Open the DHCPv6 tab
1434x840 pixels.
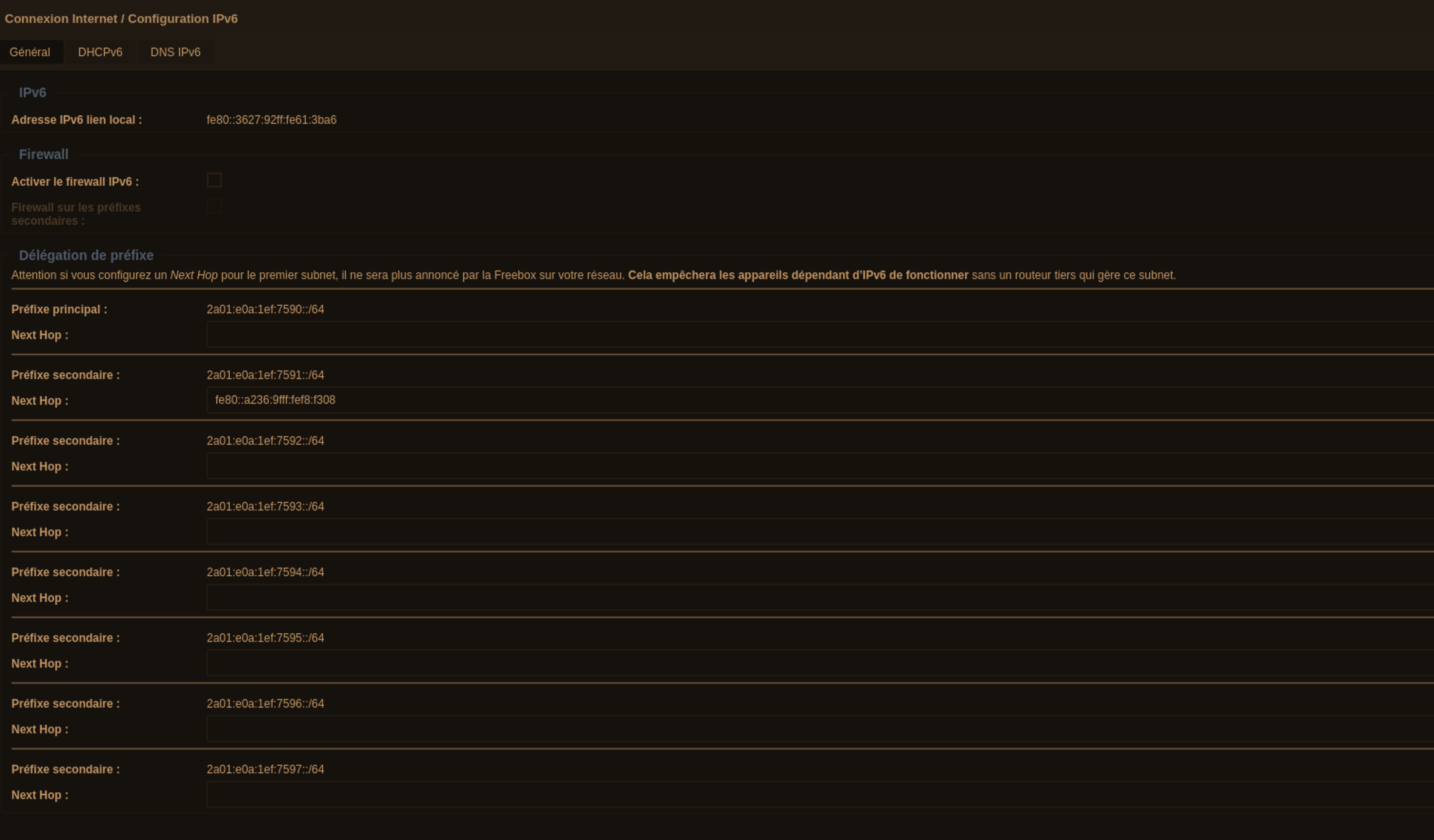(x=100, y=52)
